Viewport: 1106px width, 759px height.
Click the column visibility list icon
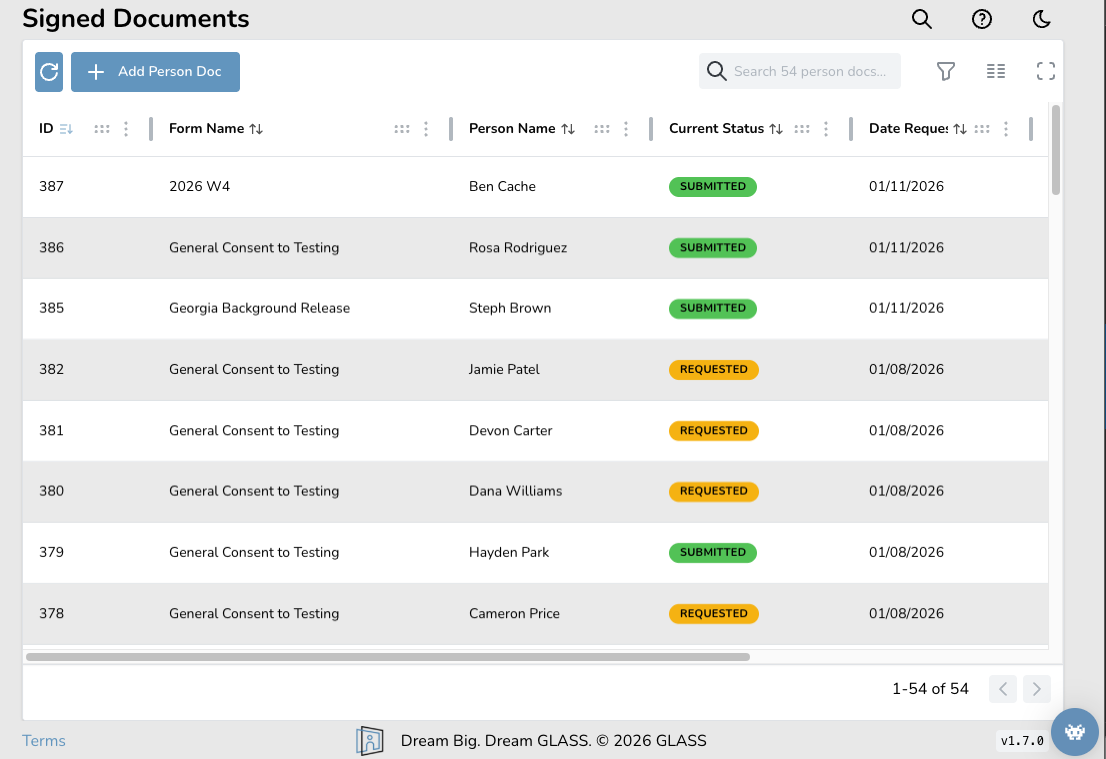click(996, 71)
